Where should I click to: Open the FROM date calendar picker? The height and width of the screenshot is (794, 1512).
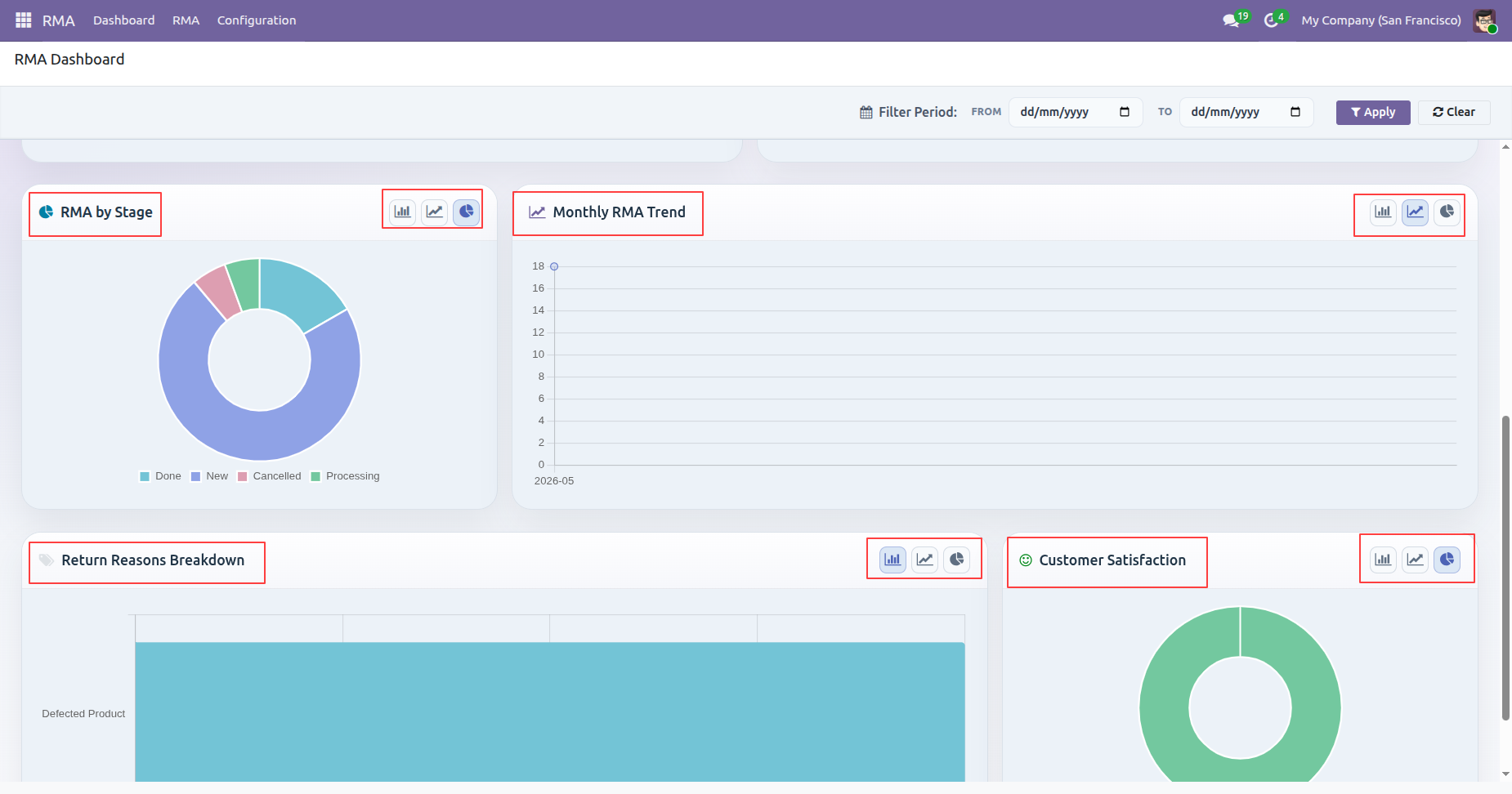(x=1125, y=112)
